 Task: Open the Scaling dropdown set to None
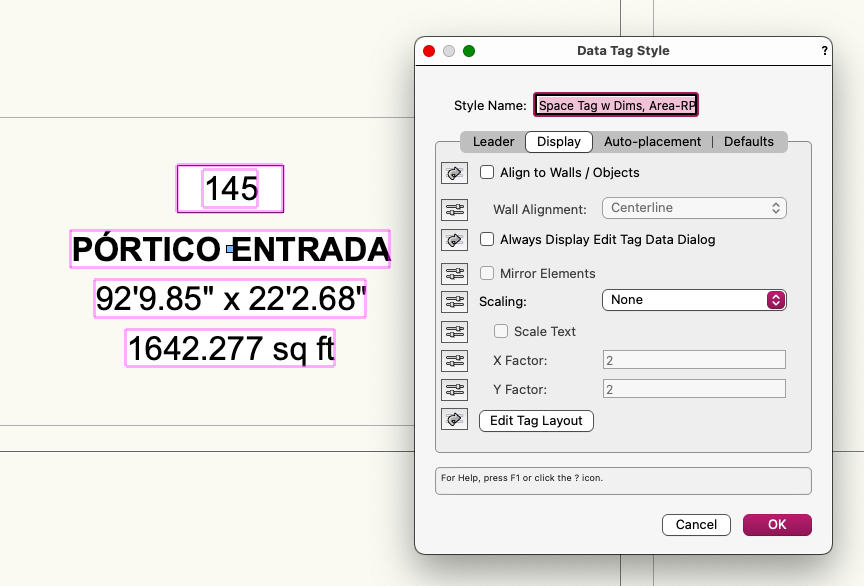[694, 300]
